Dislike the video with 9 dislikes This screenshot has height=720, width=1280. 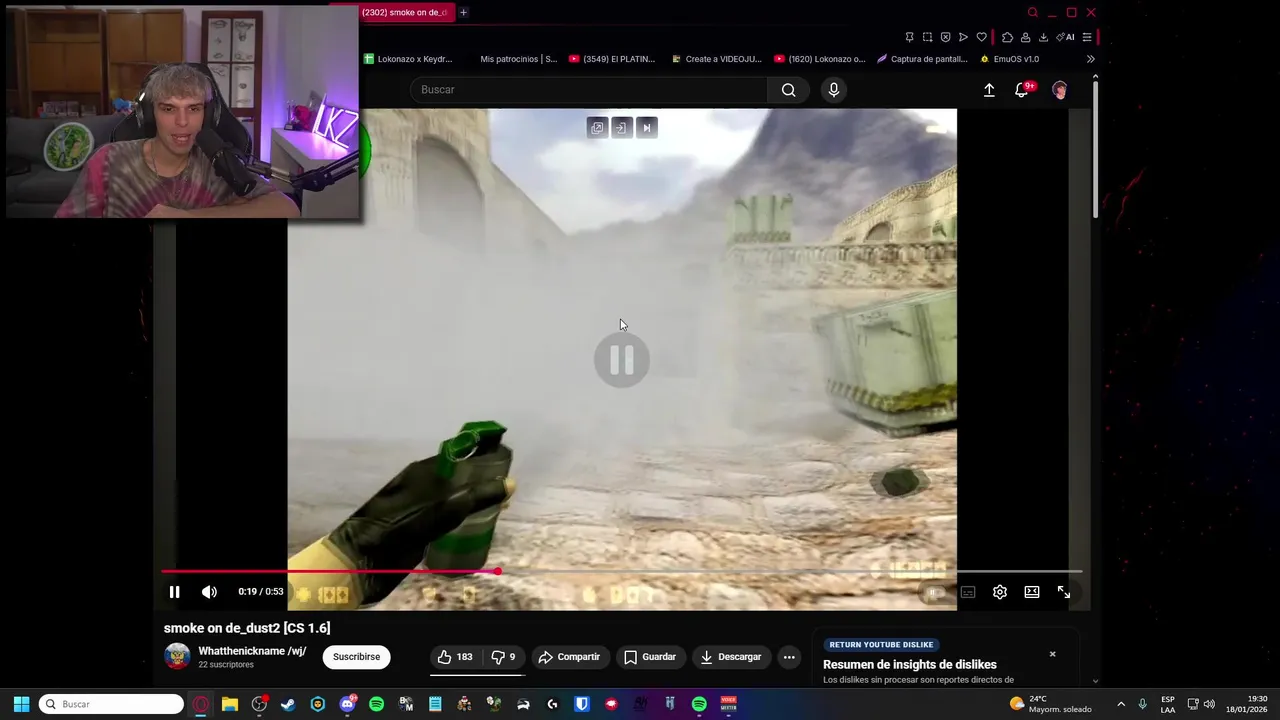click(503, 657)
